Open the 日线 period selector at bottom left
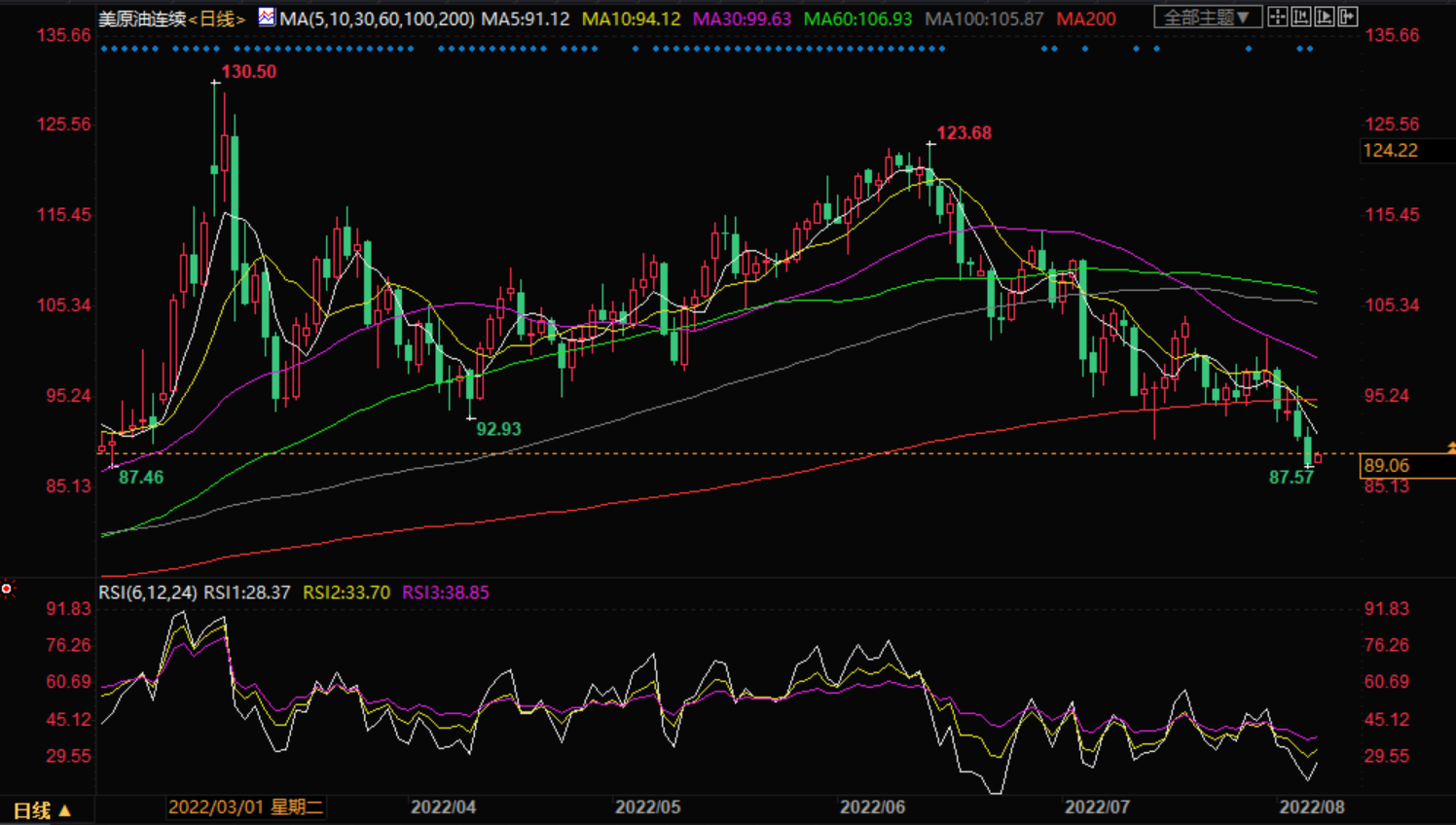Image resolution: width=1456 pixels, height=825 pixels. tap(42, 809)
